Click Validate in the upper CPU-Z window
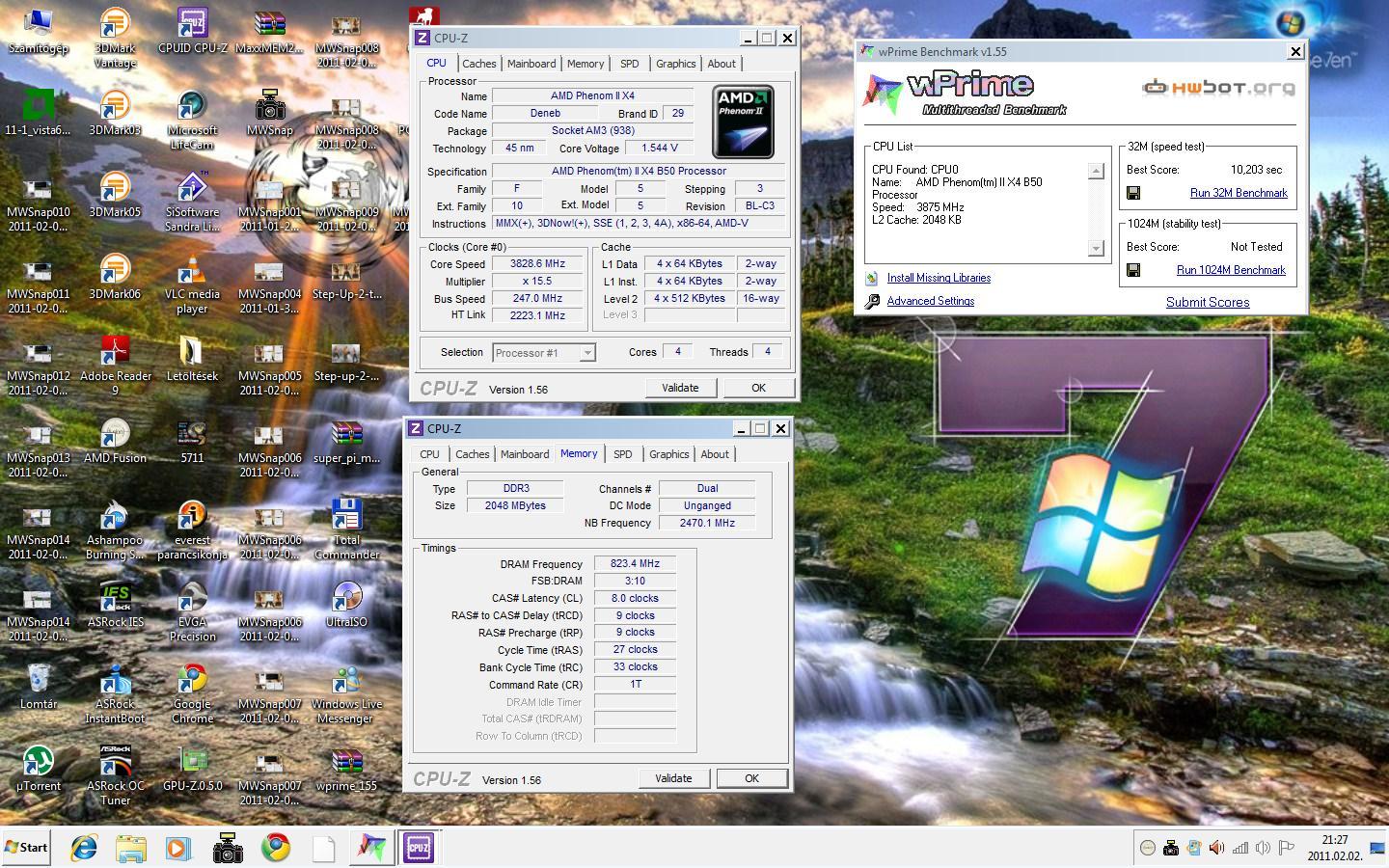 pyautogui.click(x=680, y=388)
